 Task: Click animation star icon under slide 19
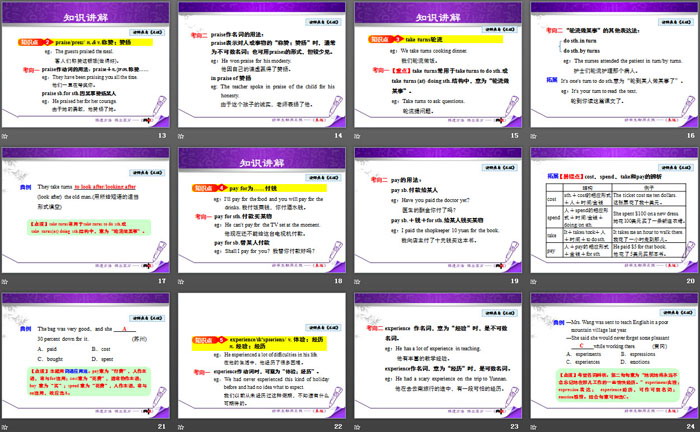[x=357, y=282]
